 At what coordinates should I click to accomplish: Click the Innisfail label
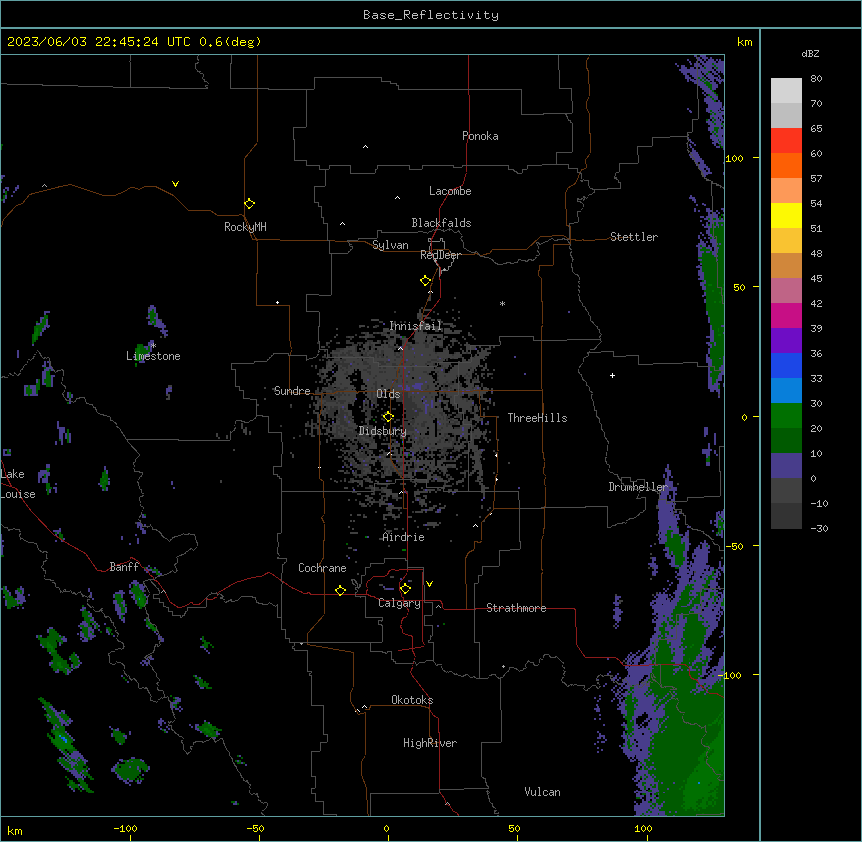(415, 326)
